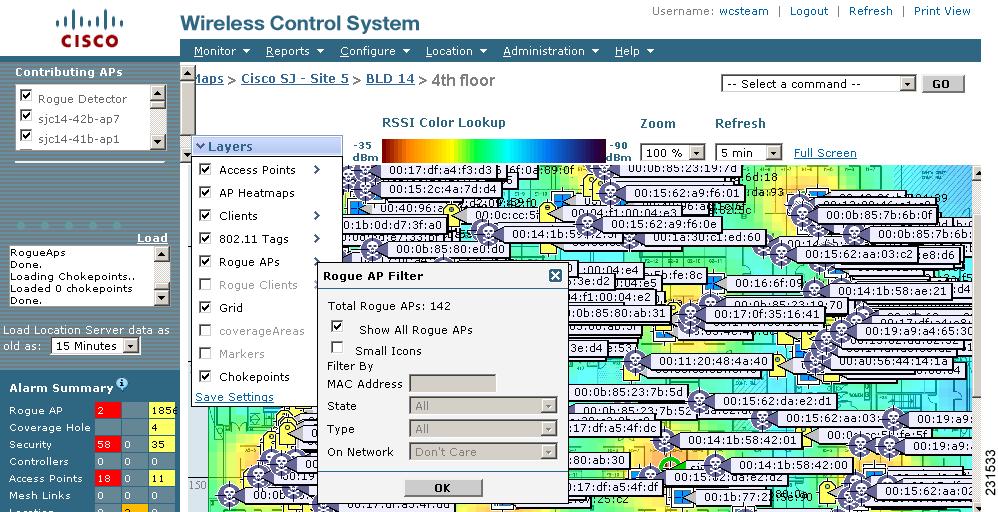This screenshot has height=512, width=998.
Task: Expand the Clients layer arrow
Action: click(x=317, y=215)
